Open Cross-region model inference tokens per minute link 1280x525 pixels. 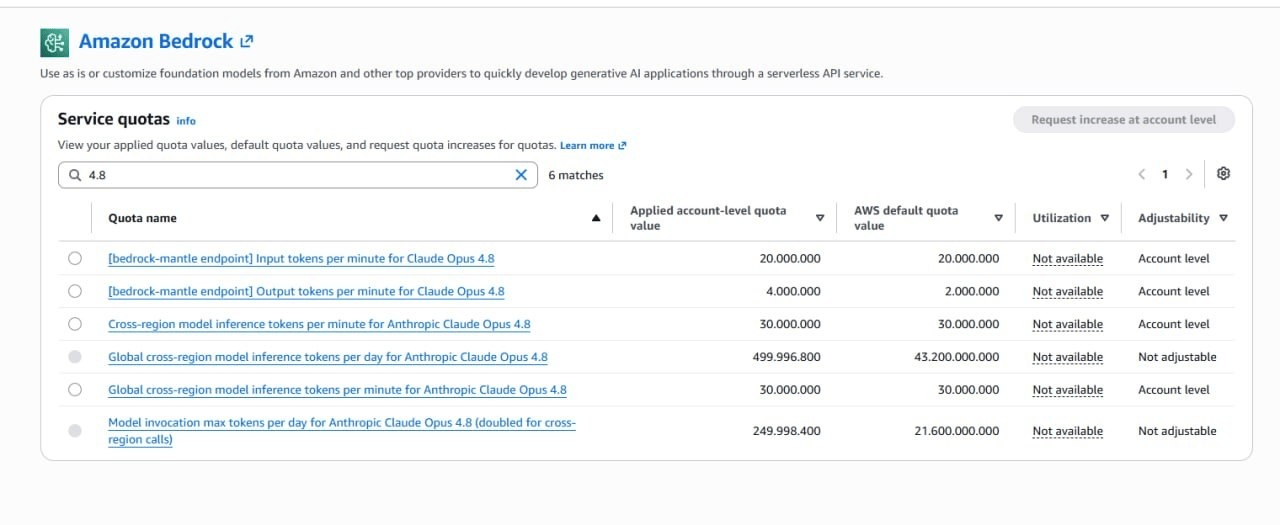coord(319,324)
